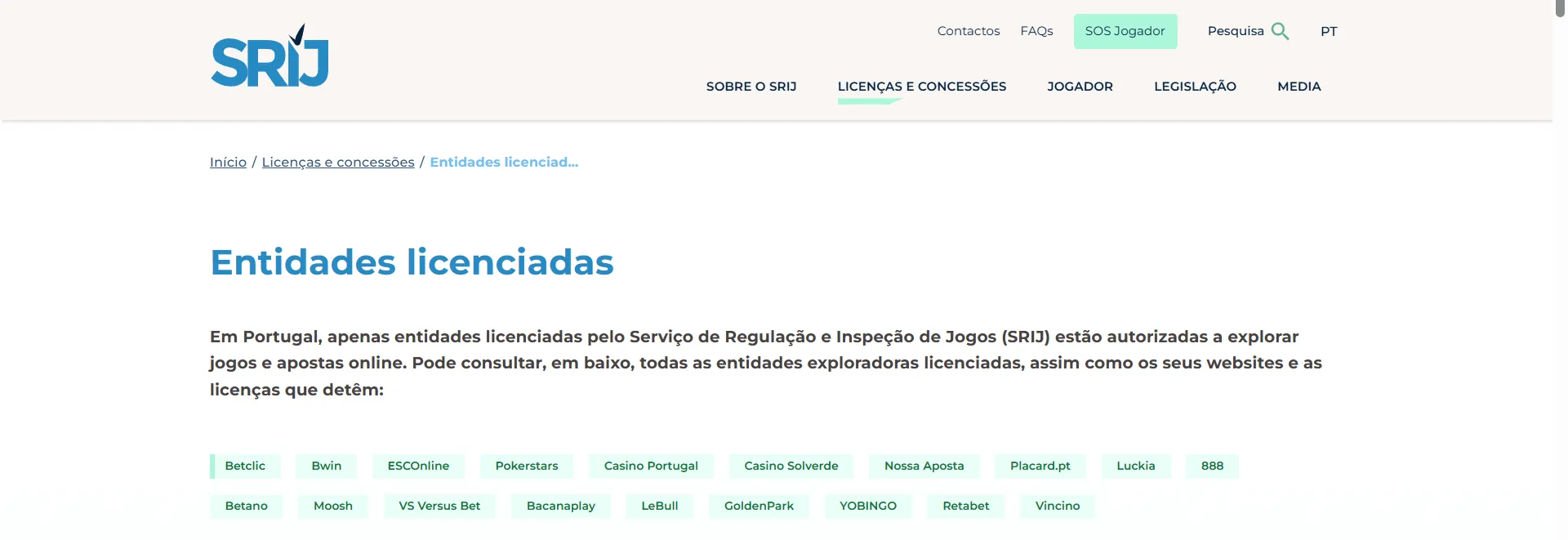Viewport: 1568px width, 540px height.
Task: Click the Entidades licenciadas heading
Action: coord(412,262)
